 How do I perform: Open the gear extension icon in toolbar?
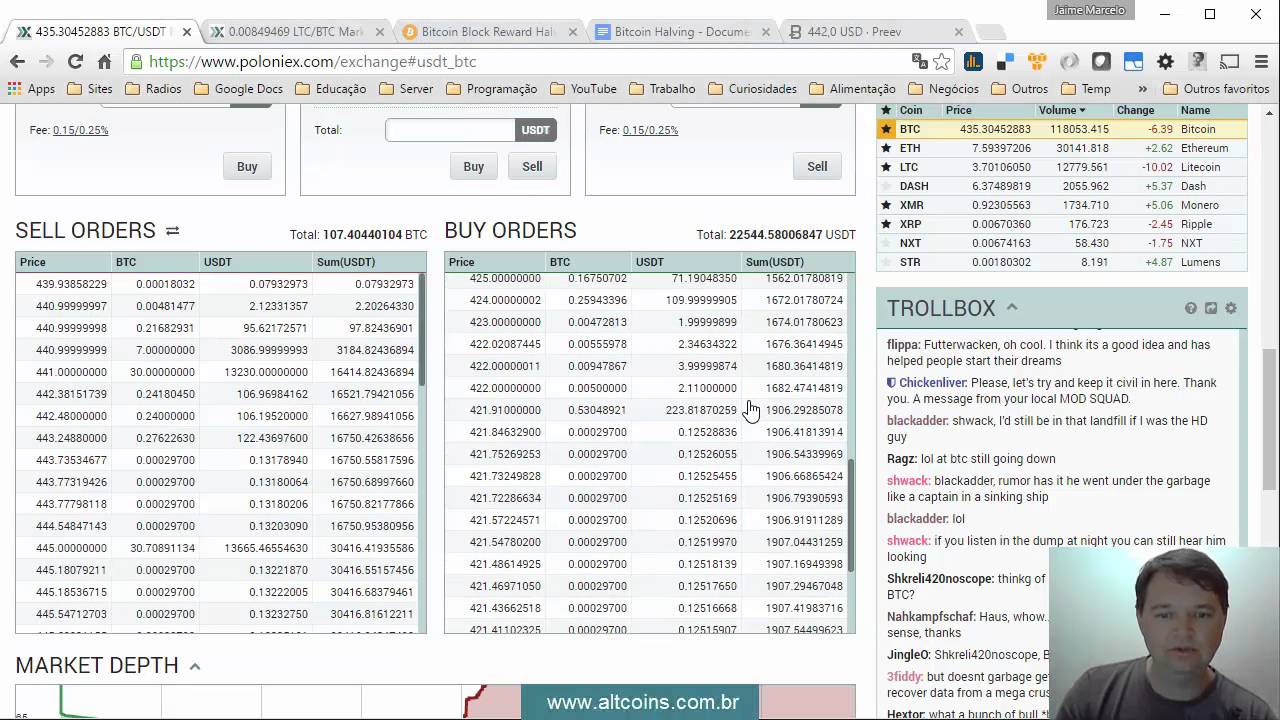[1165, 61]
